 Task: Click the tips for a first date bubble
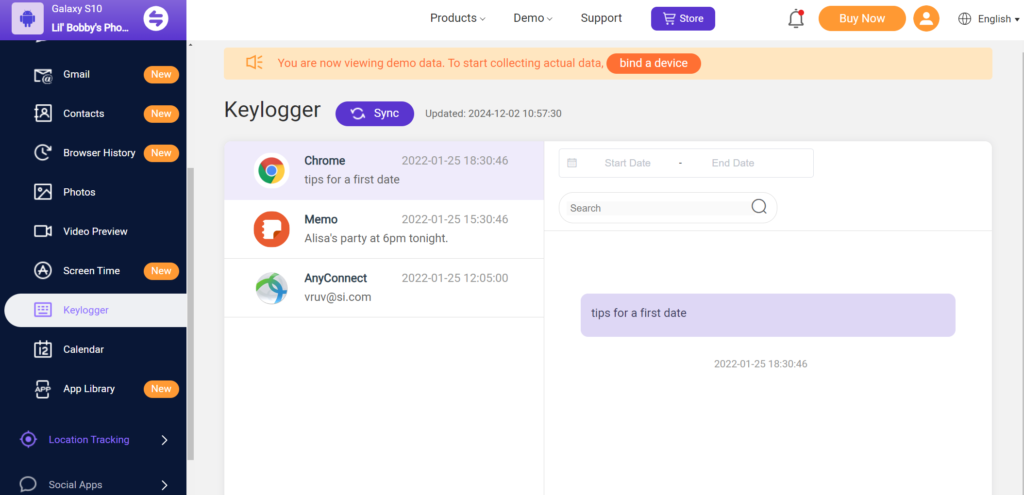pyautogui.click(x=768, y=315)
